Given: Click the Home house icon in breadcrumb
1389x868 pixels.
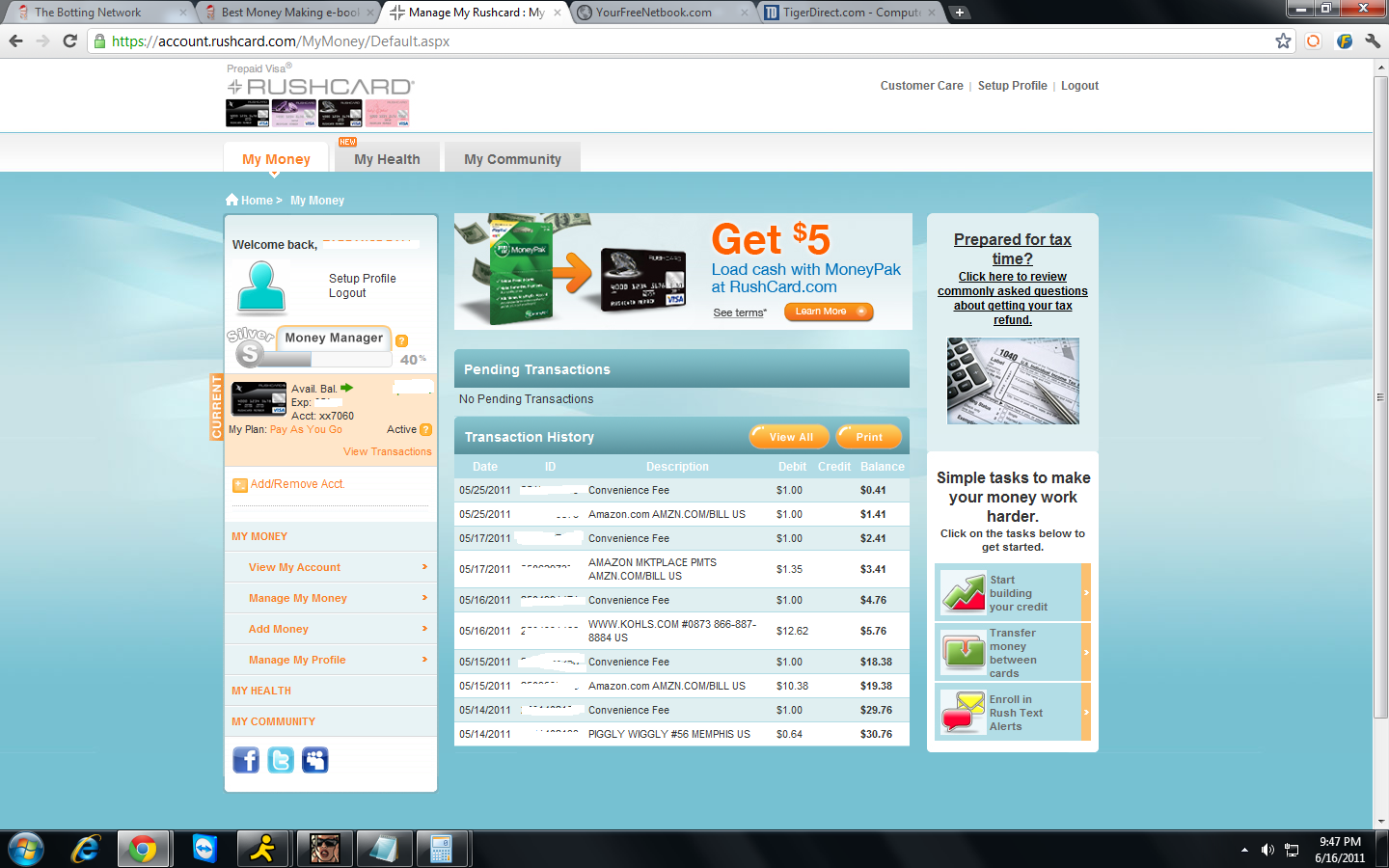Looking at the screenshot, I should click(231, 200).
